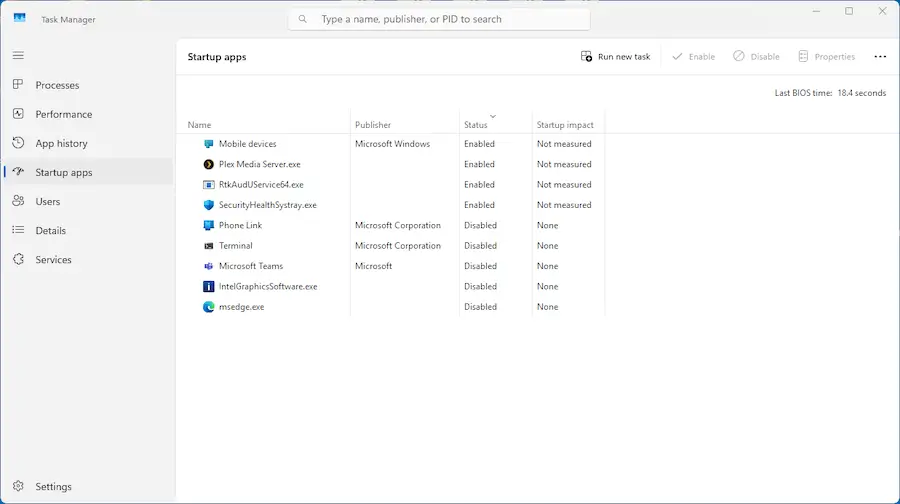Viewport: 900px width, 504px height.
Task: Click the search magnifier icon
Action: (302, 19)
